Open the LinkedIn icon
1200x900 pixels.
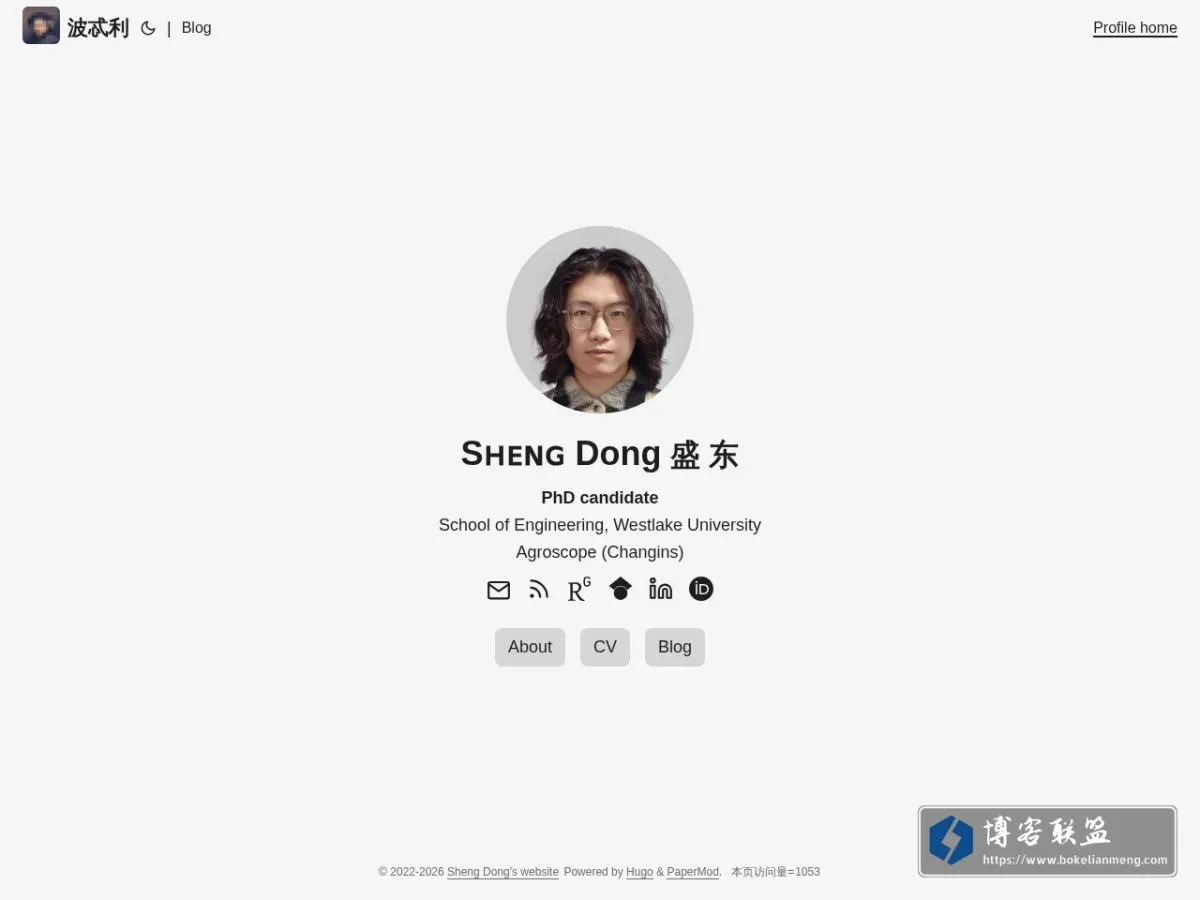660,589
